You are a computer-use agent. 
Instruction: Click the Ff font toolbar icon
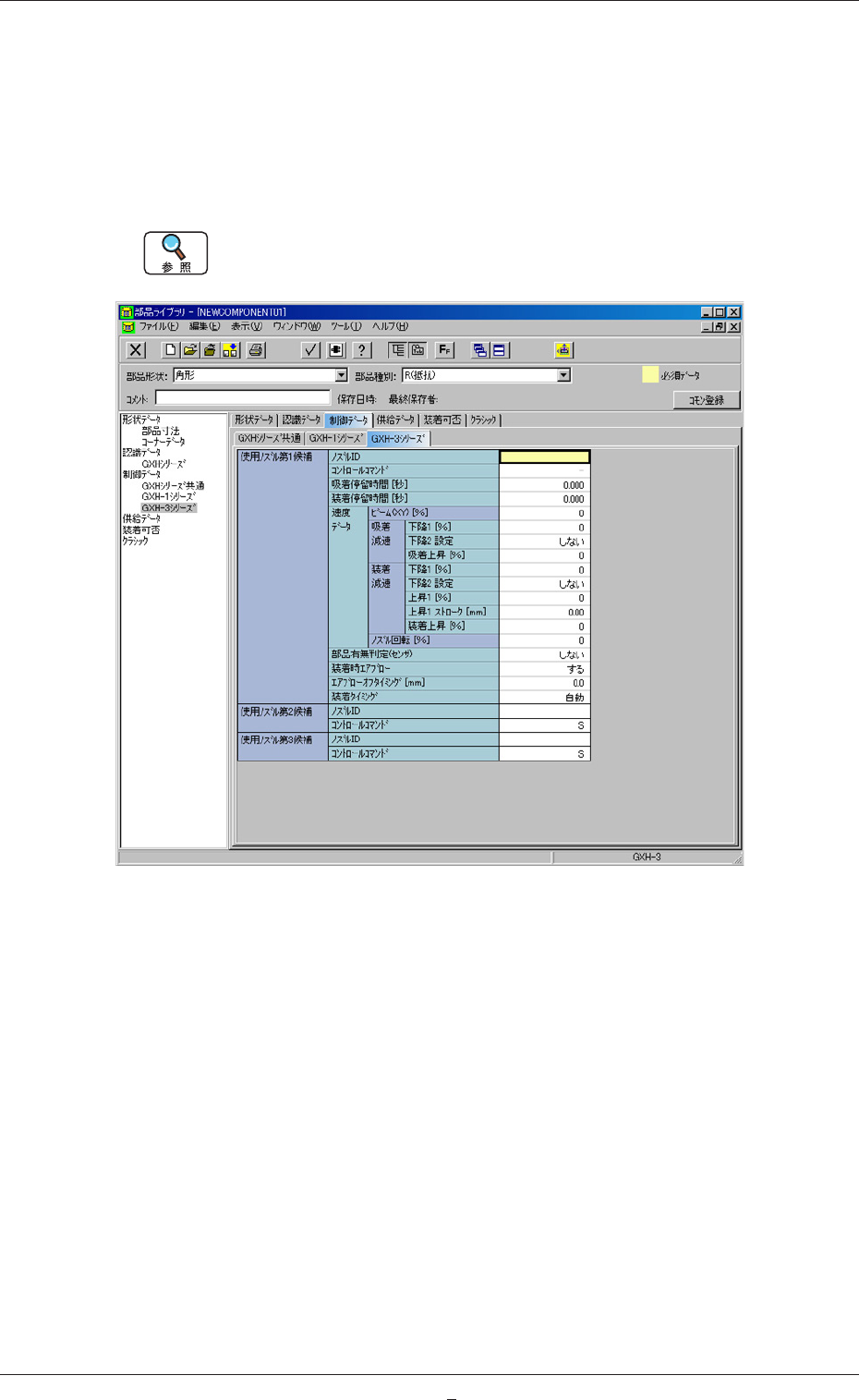444,350
